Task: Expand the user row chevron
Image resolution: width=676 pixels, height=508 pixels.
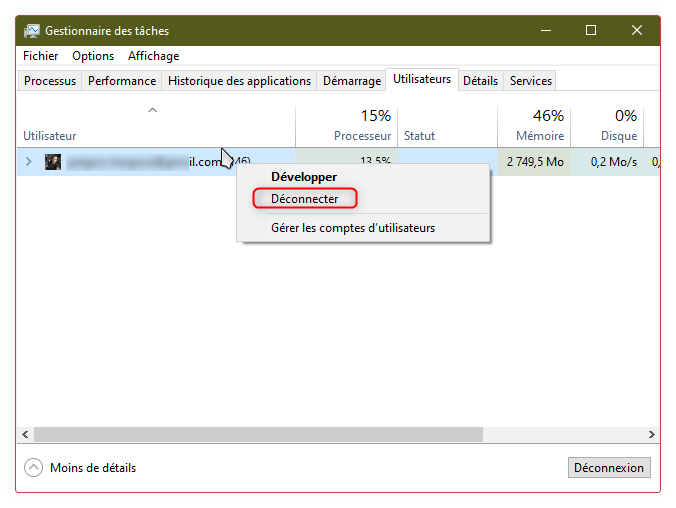Action: [x=28, y=162]
